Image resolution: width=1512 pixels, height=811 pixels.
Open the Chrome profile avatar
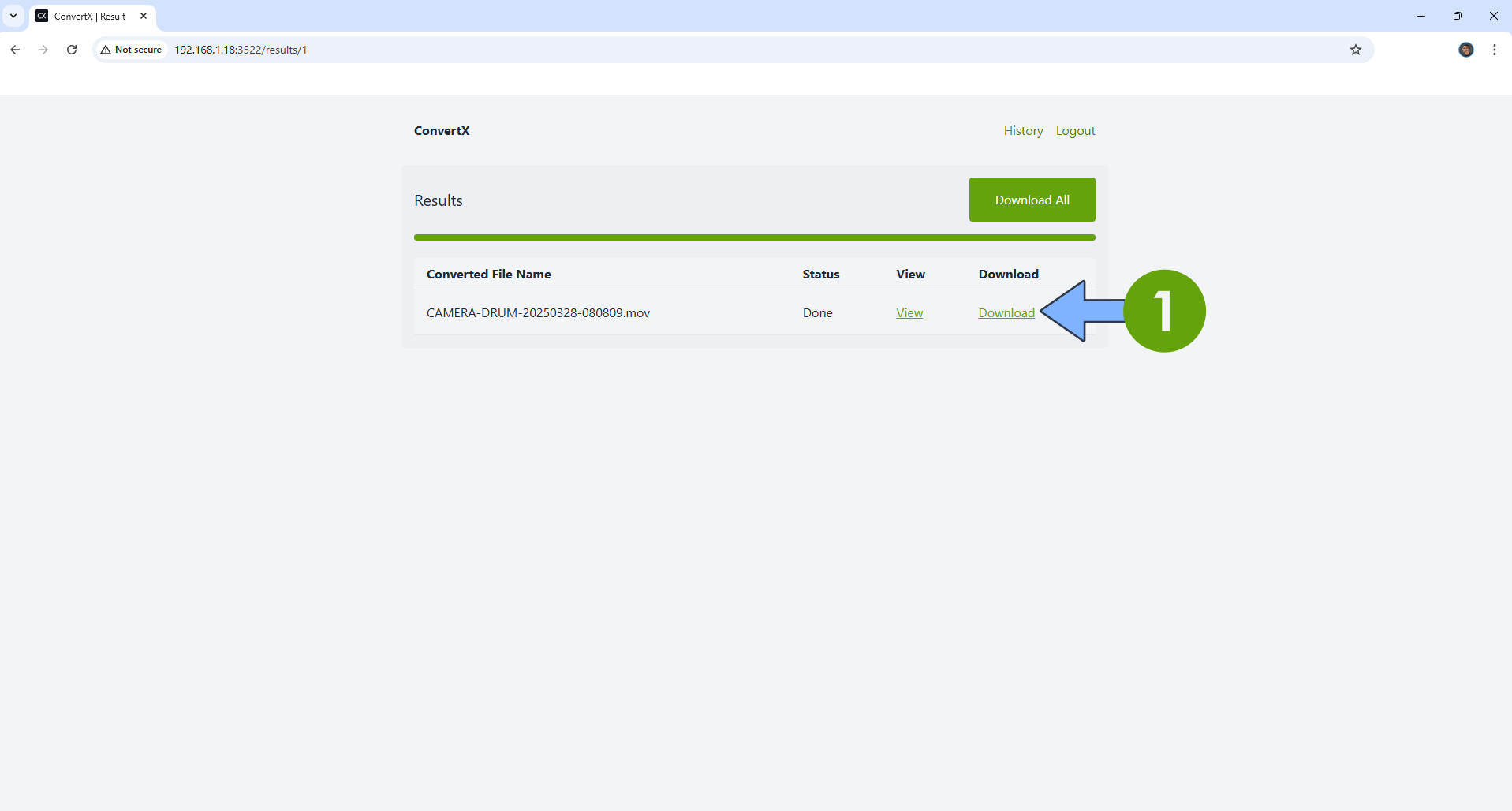coord(1466,50)
